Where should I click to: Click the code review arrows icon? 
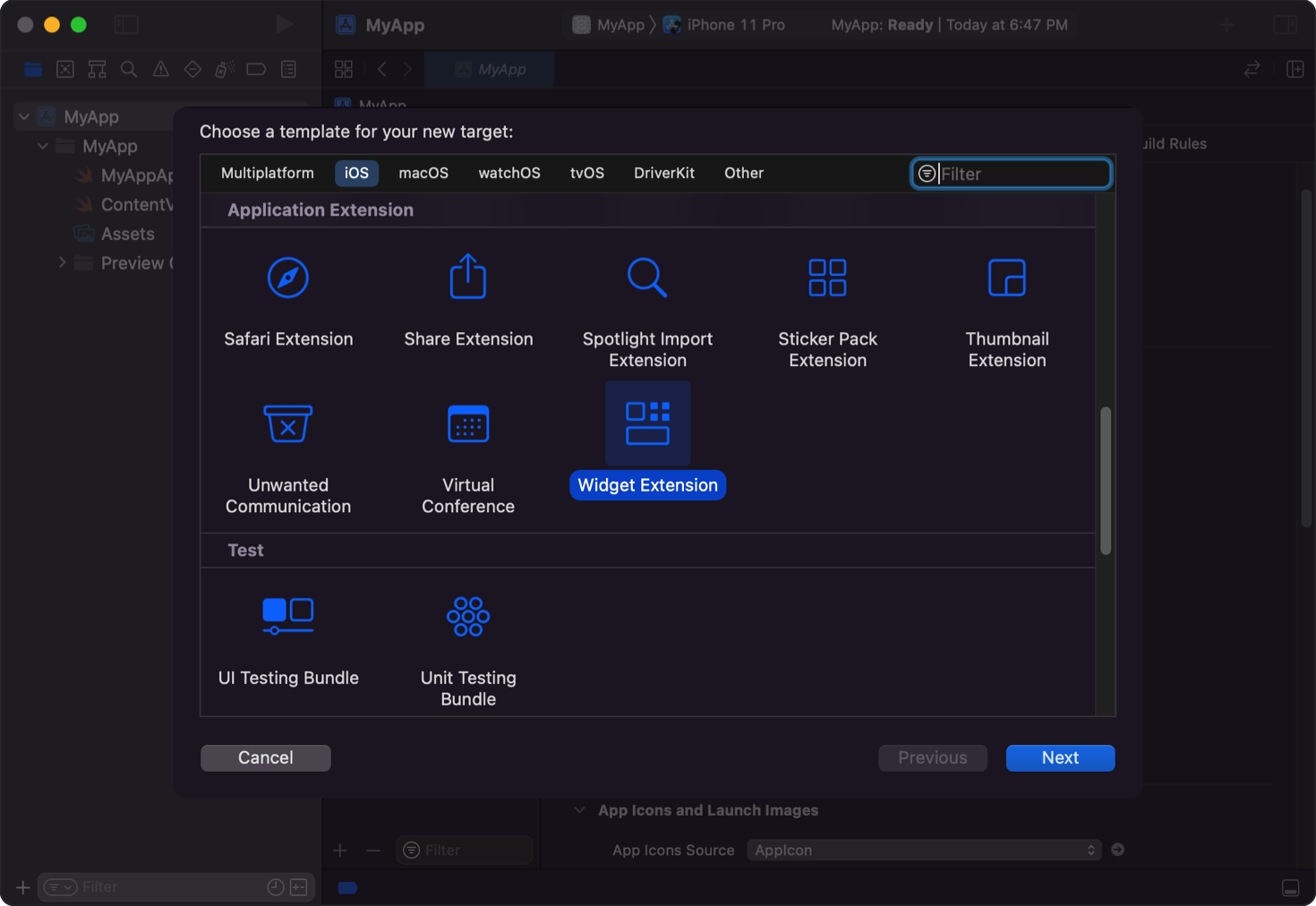tap(1252, 69)
